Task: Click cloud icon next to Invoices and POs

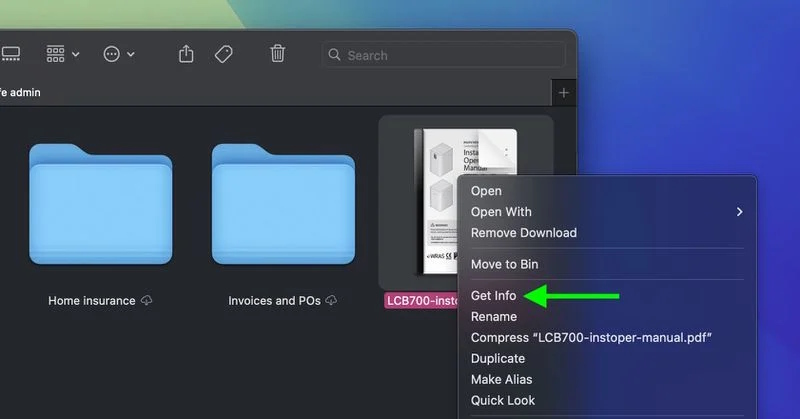Action: (x=329, y=300)
